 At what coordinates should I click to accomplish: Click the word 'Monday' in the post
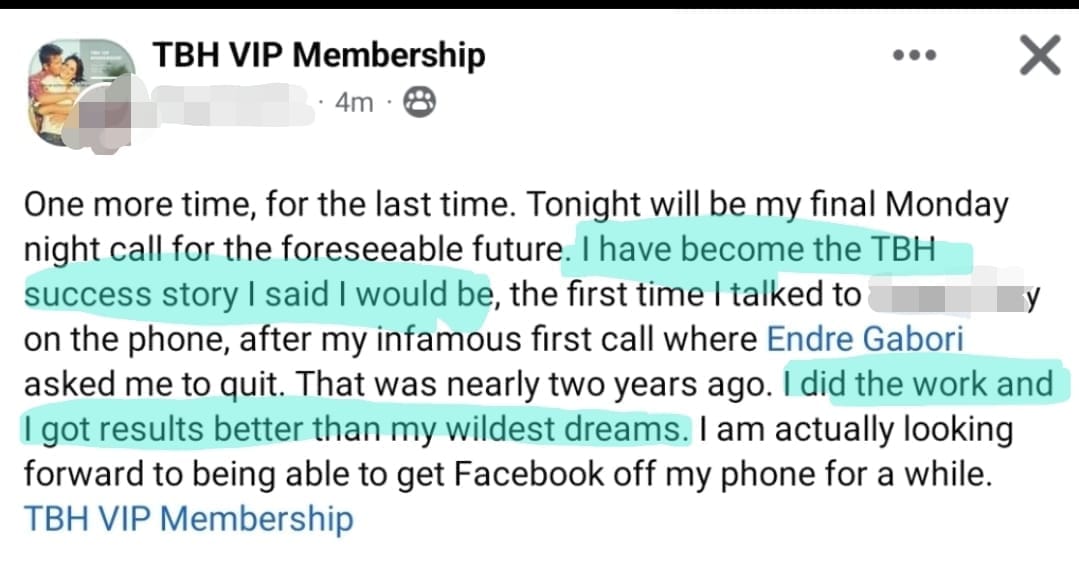click(x=945, y=204)
